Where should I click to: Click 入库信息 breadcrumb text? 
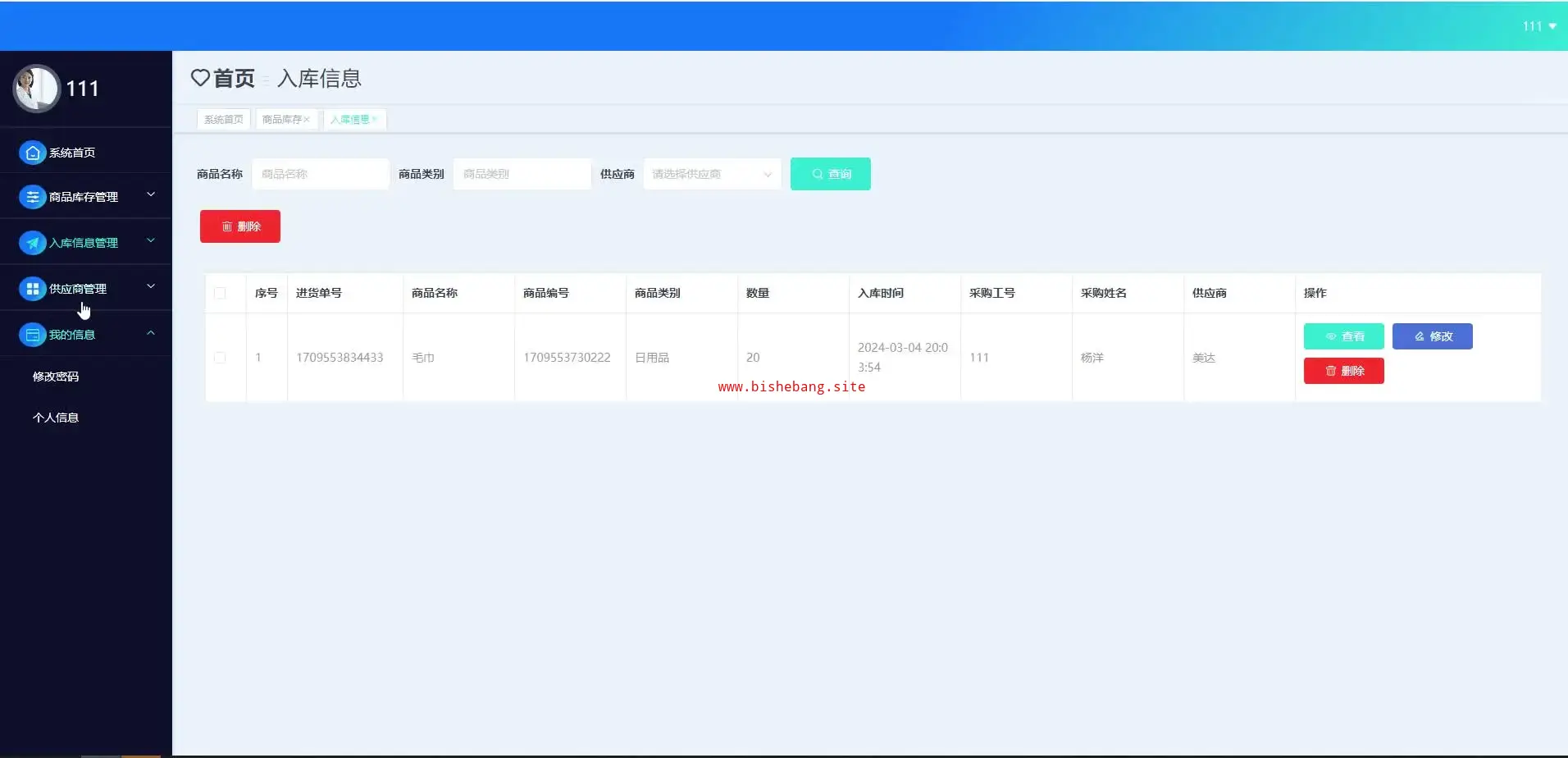pyautogui.click(x=319, y=78)
